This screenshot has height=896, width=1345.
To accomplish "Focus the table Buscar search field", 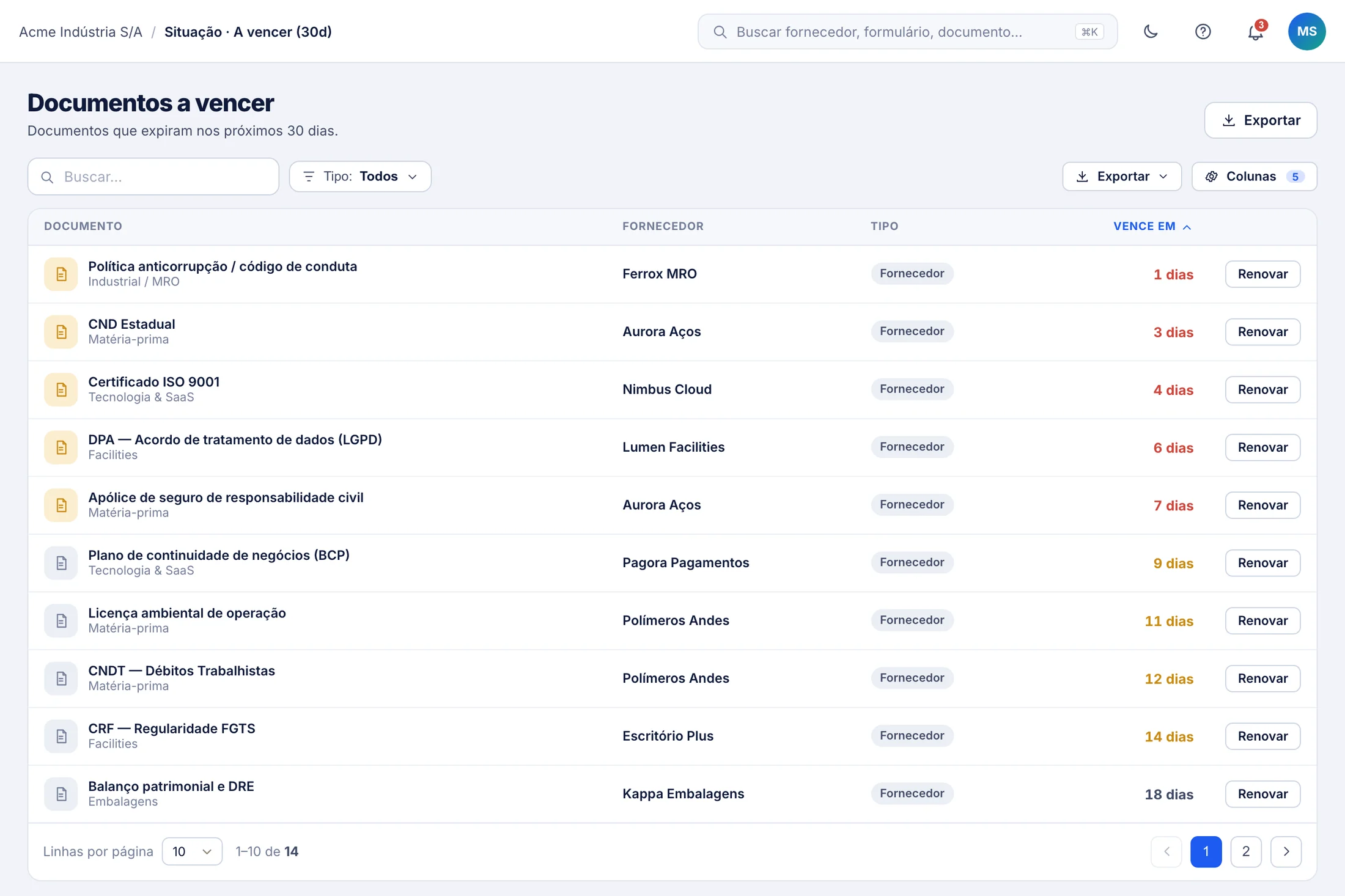I will [x=153, y=177].
